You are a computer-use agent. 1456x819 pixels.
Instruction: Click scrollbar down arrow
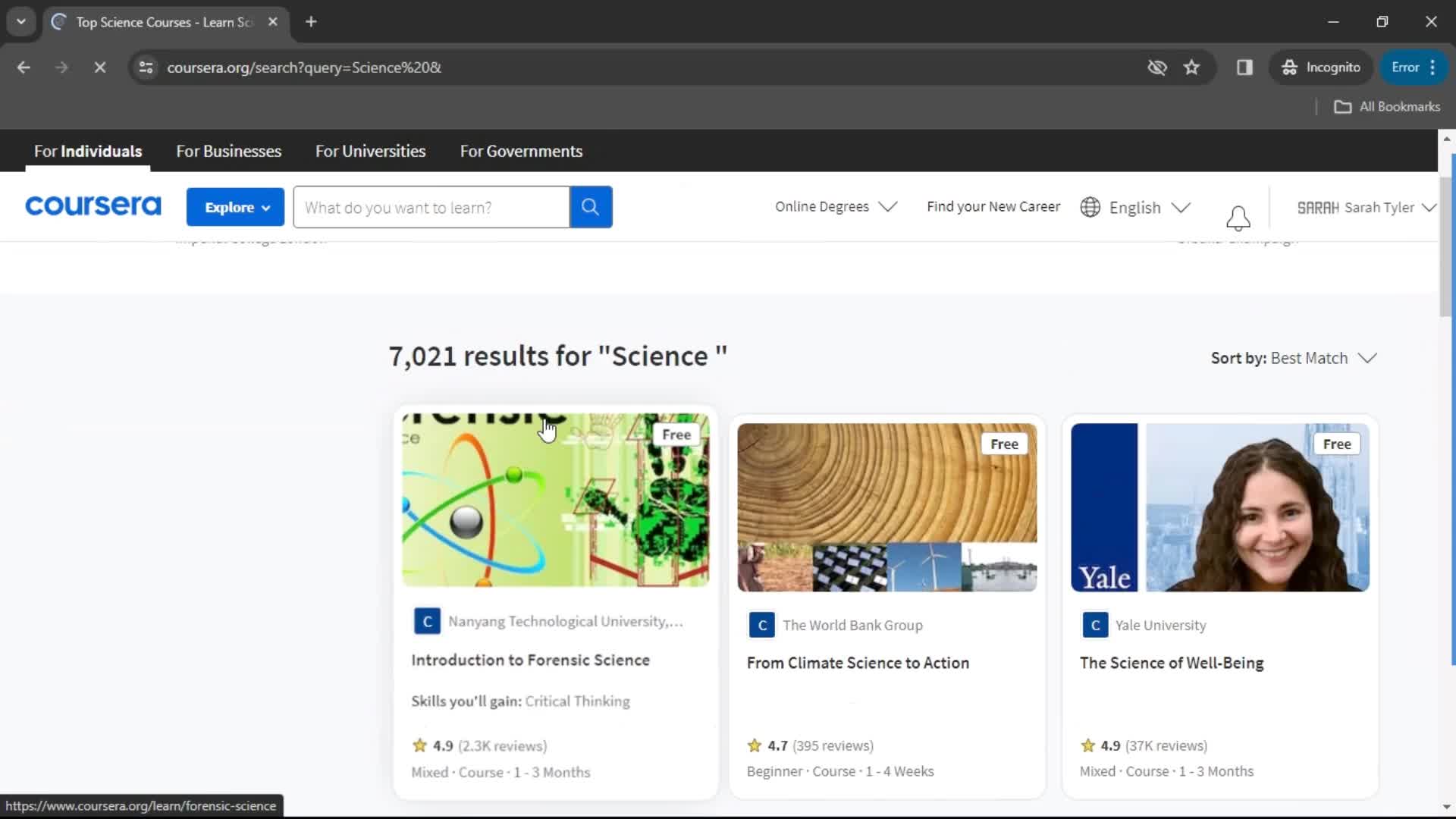pyautogui.click(x=1447, y=807)
